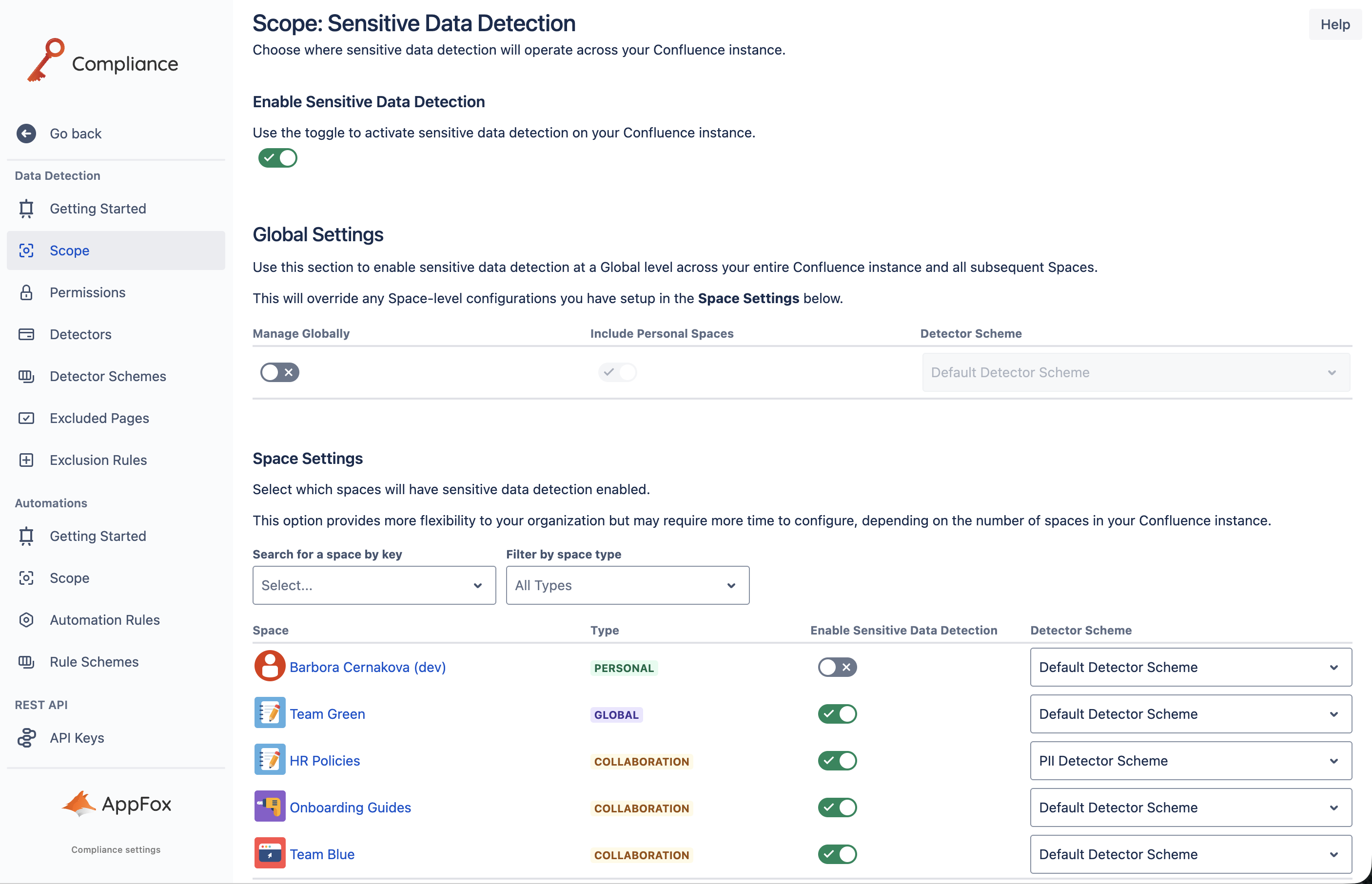
Task: Open the Search for a space by key dropdown
Action: click(374, 585)
